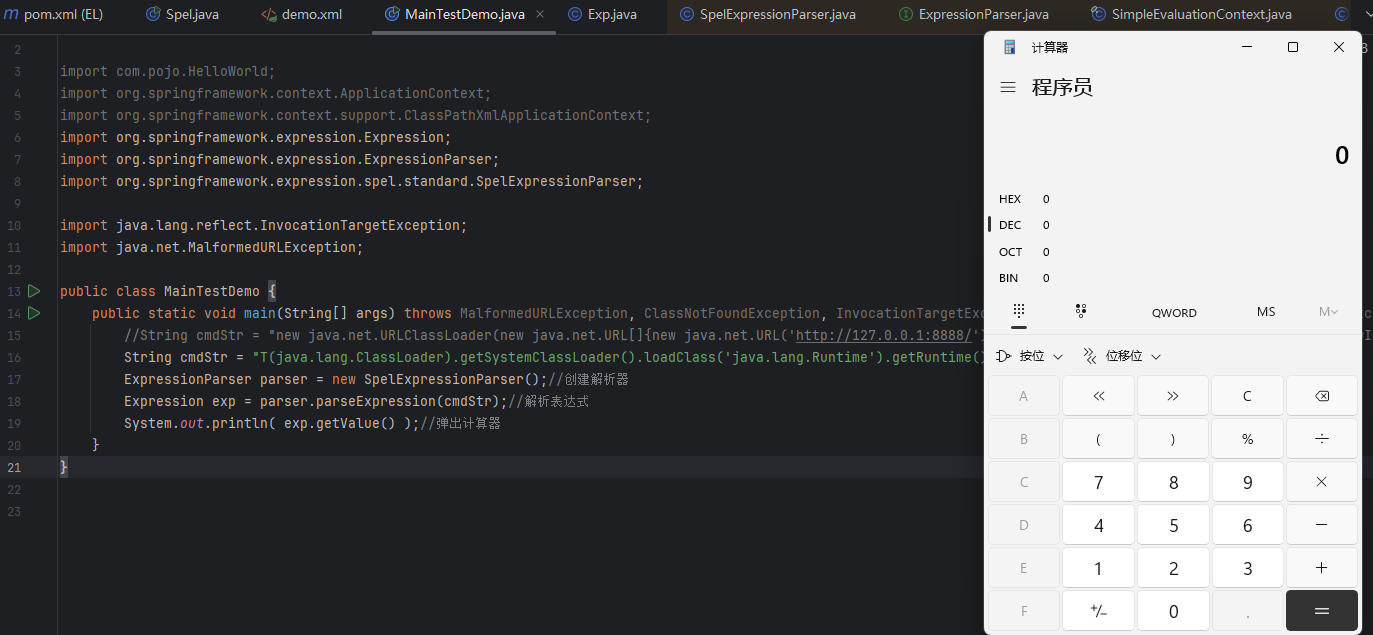The width and height of the screenshot is (1373, 635).
Task: Click digit 8 on calculator
Action: tap(1173, 482)
